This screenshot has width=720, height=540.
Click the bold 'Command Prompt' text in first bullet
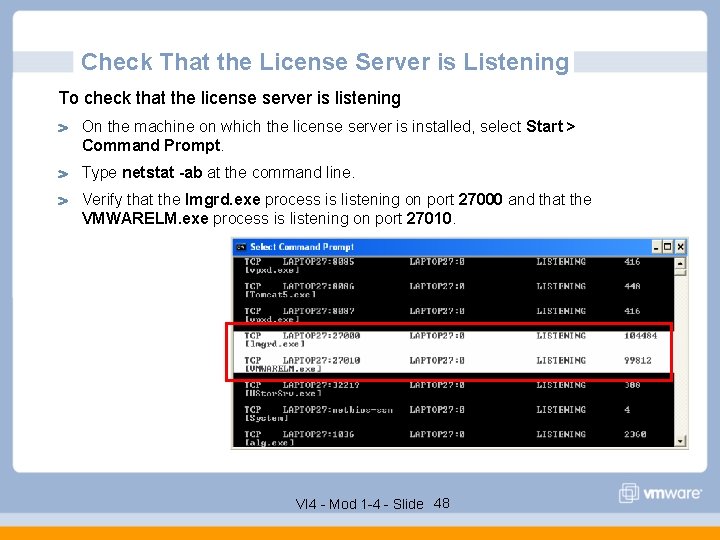click(x=152, y=146)
